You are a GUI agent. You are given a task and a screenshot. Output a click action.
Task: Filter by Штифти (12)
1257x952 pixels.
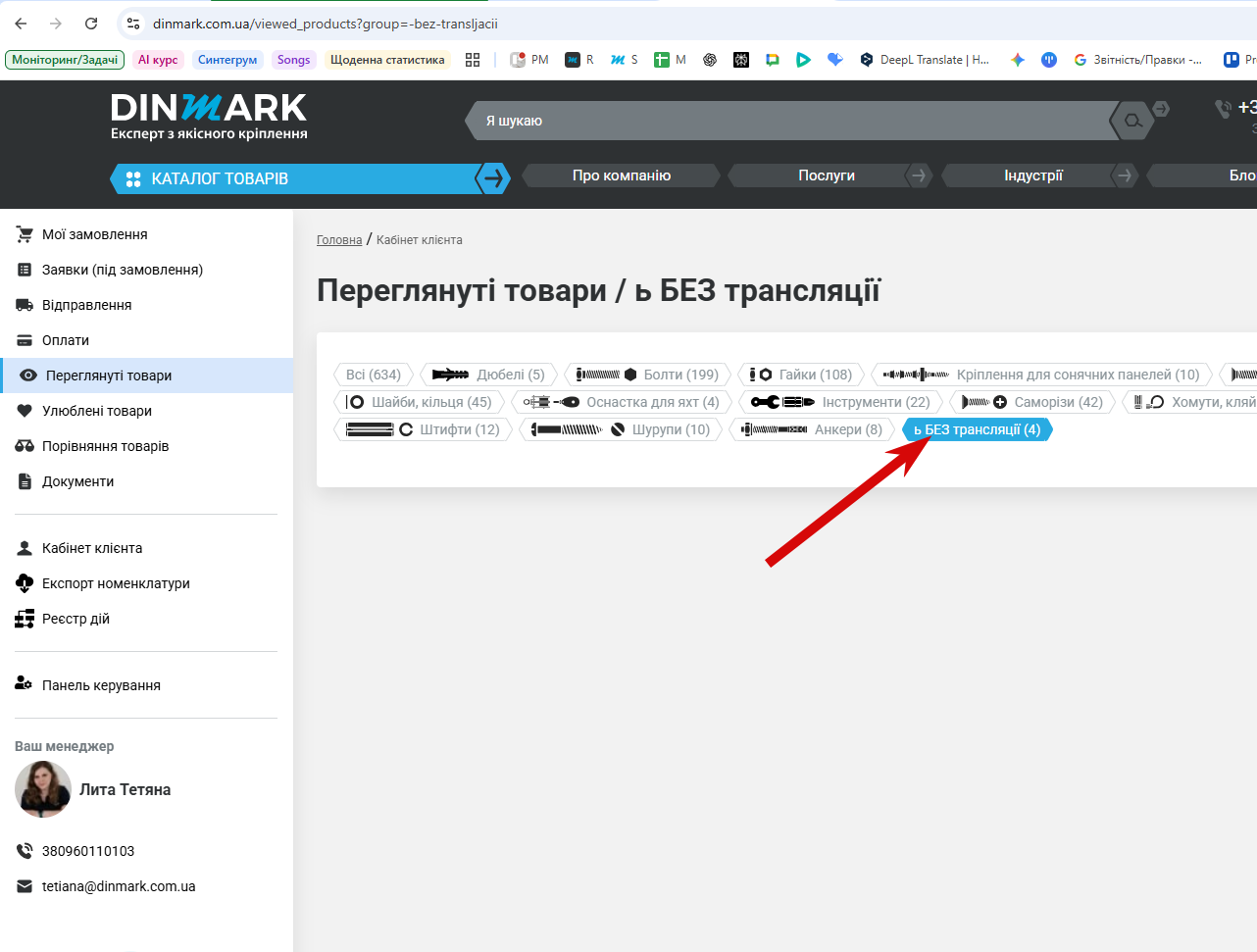click(424, 429)
